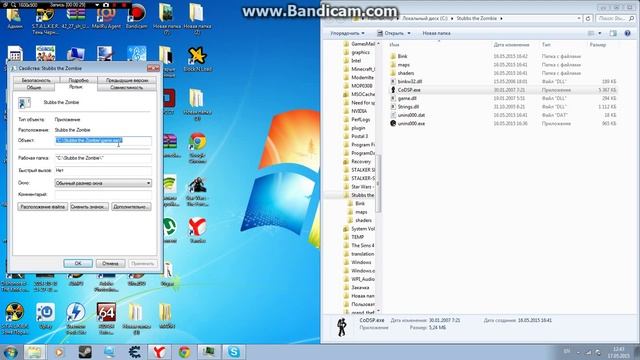Click the OK button in the properties dialog
Image resolution: width=640 pixels, height=360 pixels.
click(x=78, y=263)
